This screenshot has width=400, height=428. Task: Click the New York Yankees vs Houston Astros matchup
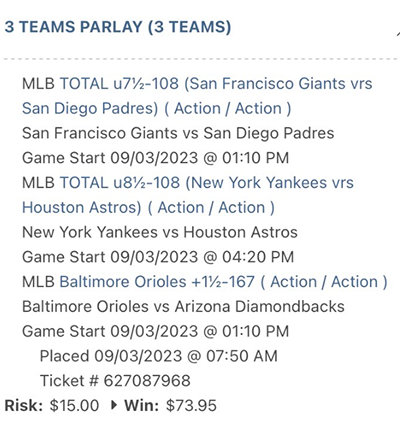tap(160, 232)
